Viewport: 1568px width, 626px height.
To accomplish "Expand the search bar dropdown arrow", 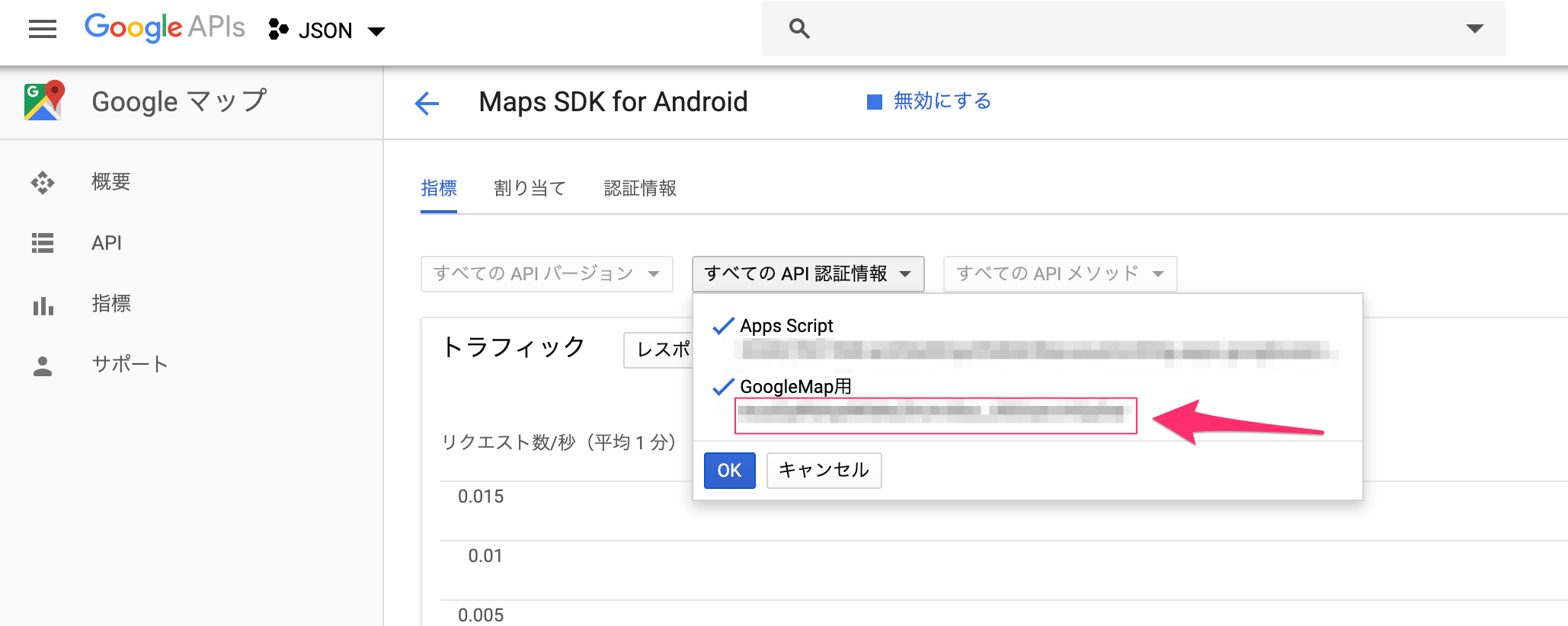I will coord(1474,29).
